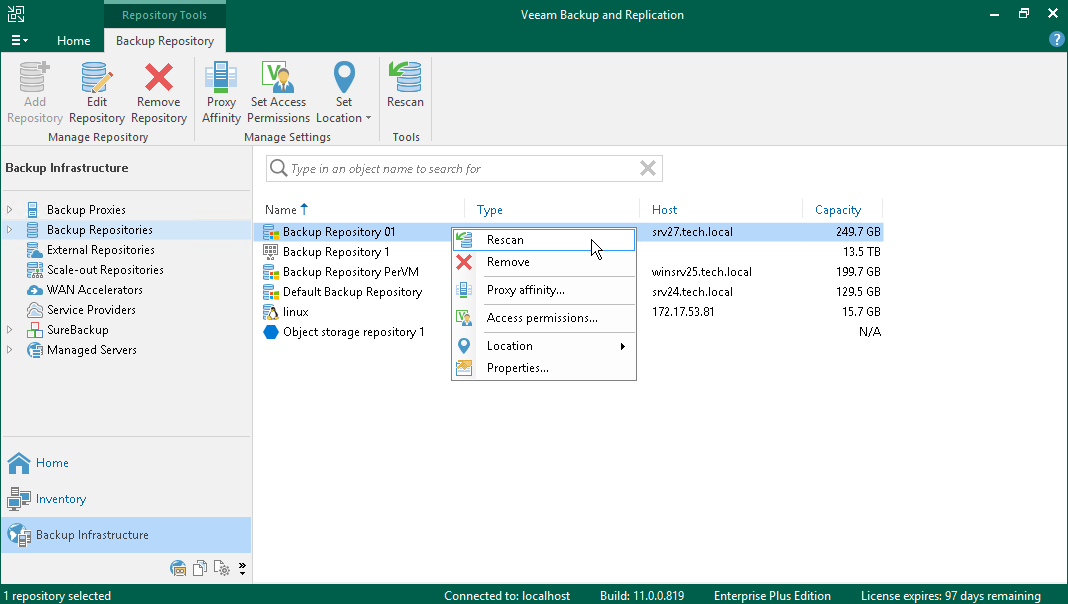Click the Remove Repository ribbon icon
This screenshot has height=604, width=1068.
158,93
